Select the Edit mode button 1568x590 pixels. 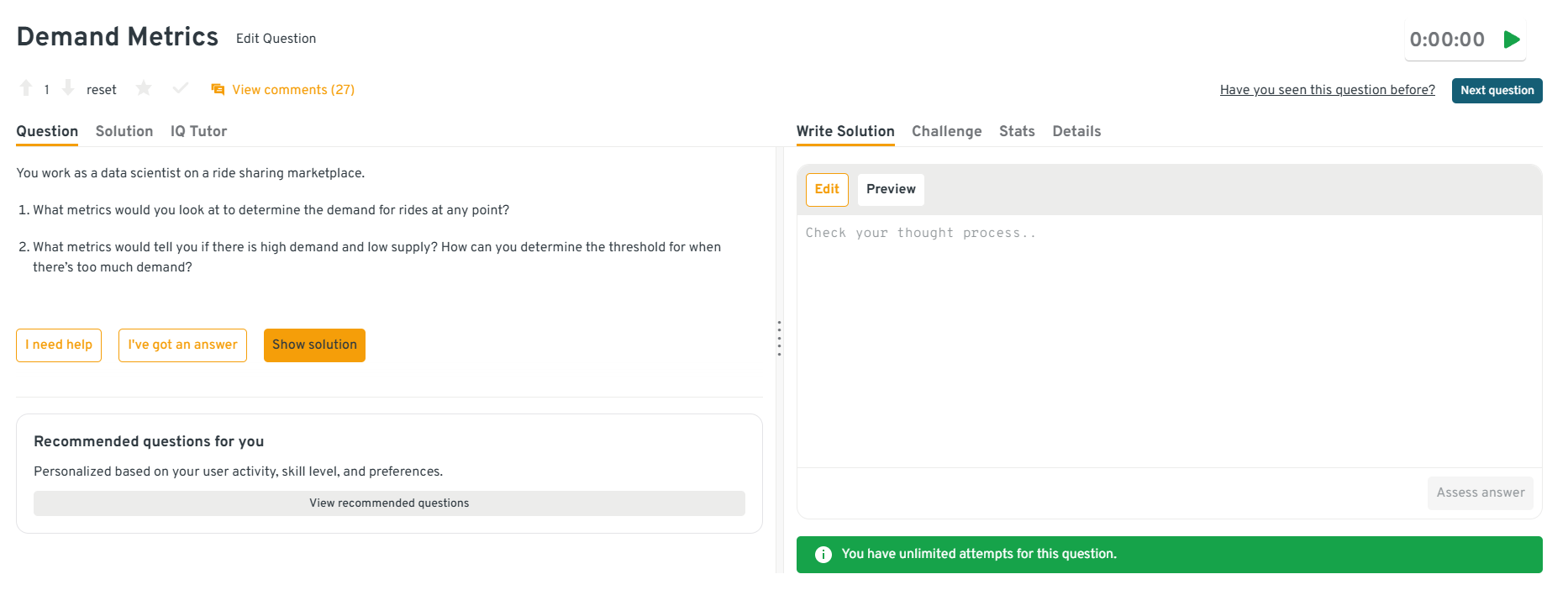point(827,189)
